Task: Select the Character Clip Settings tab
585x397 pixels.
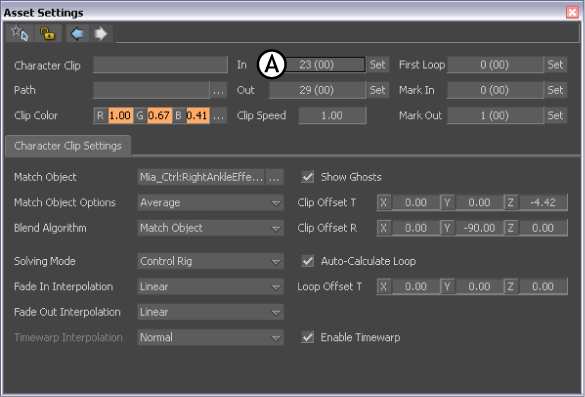Action: (68, 146)
